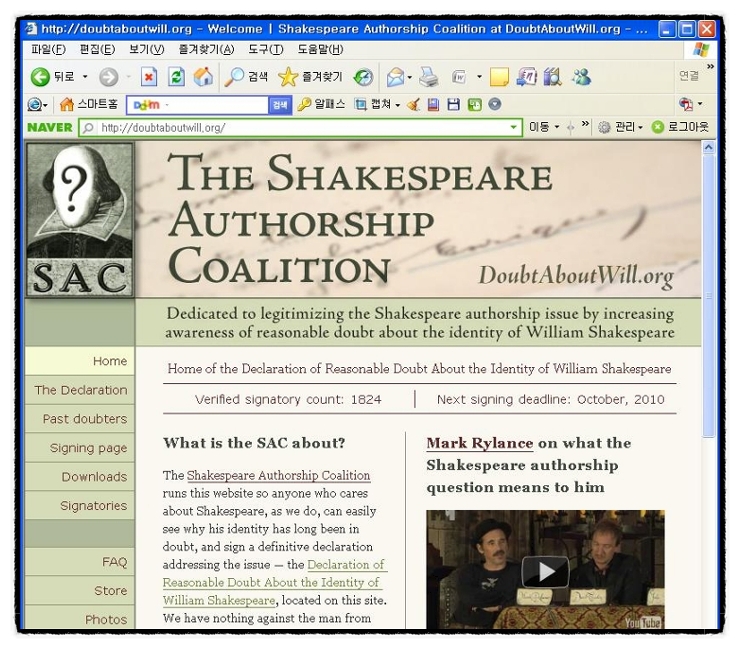Open Favorites star (즐겨찾기) panel
The image size is (740, 649).
pos(310,77)
